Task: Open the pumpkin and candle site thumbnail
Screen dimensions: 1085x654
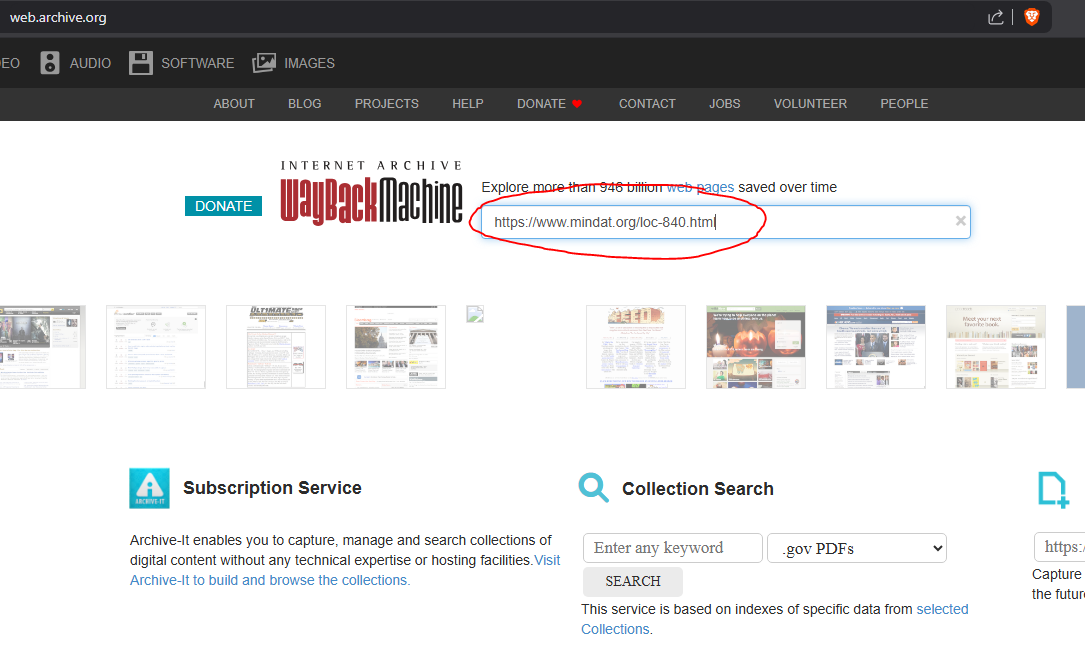Action: [756, 347]
